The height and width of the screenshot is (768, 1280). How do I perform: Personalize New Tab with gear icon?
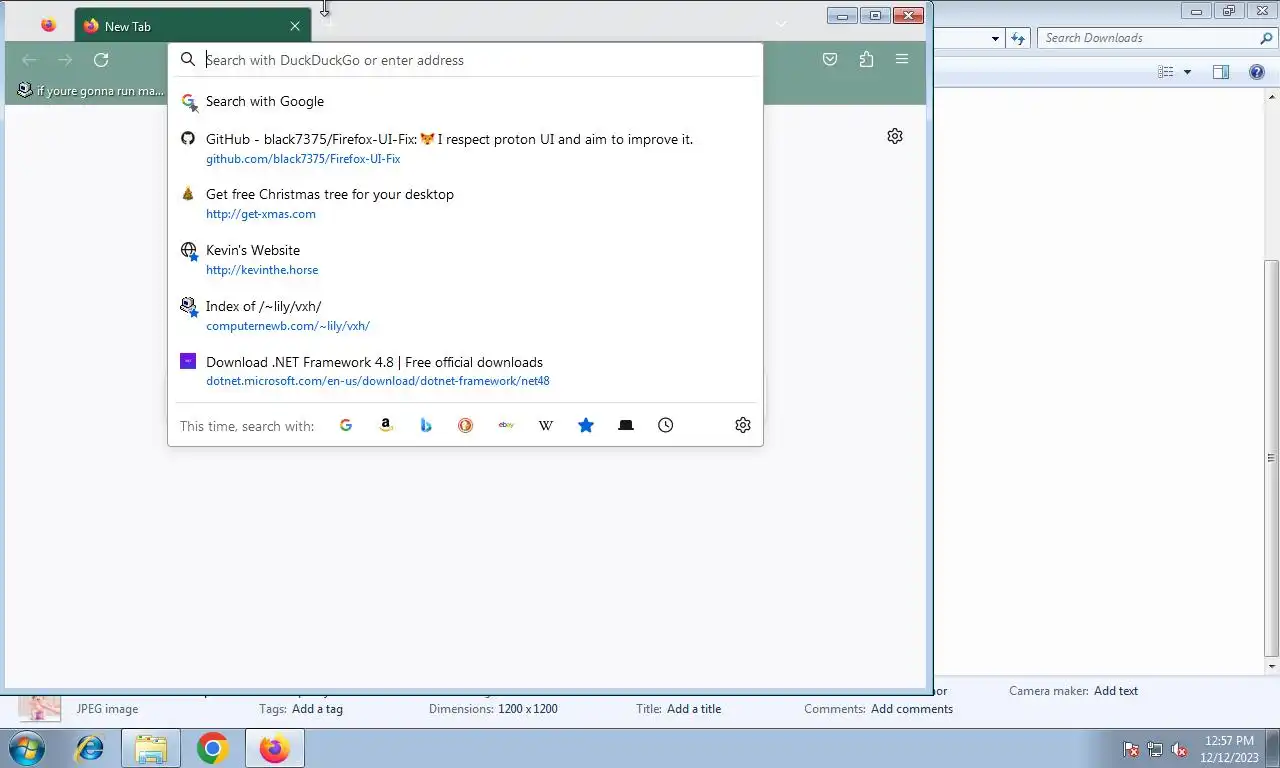(x=895, y=136)
